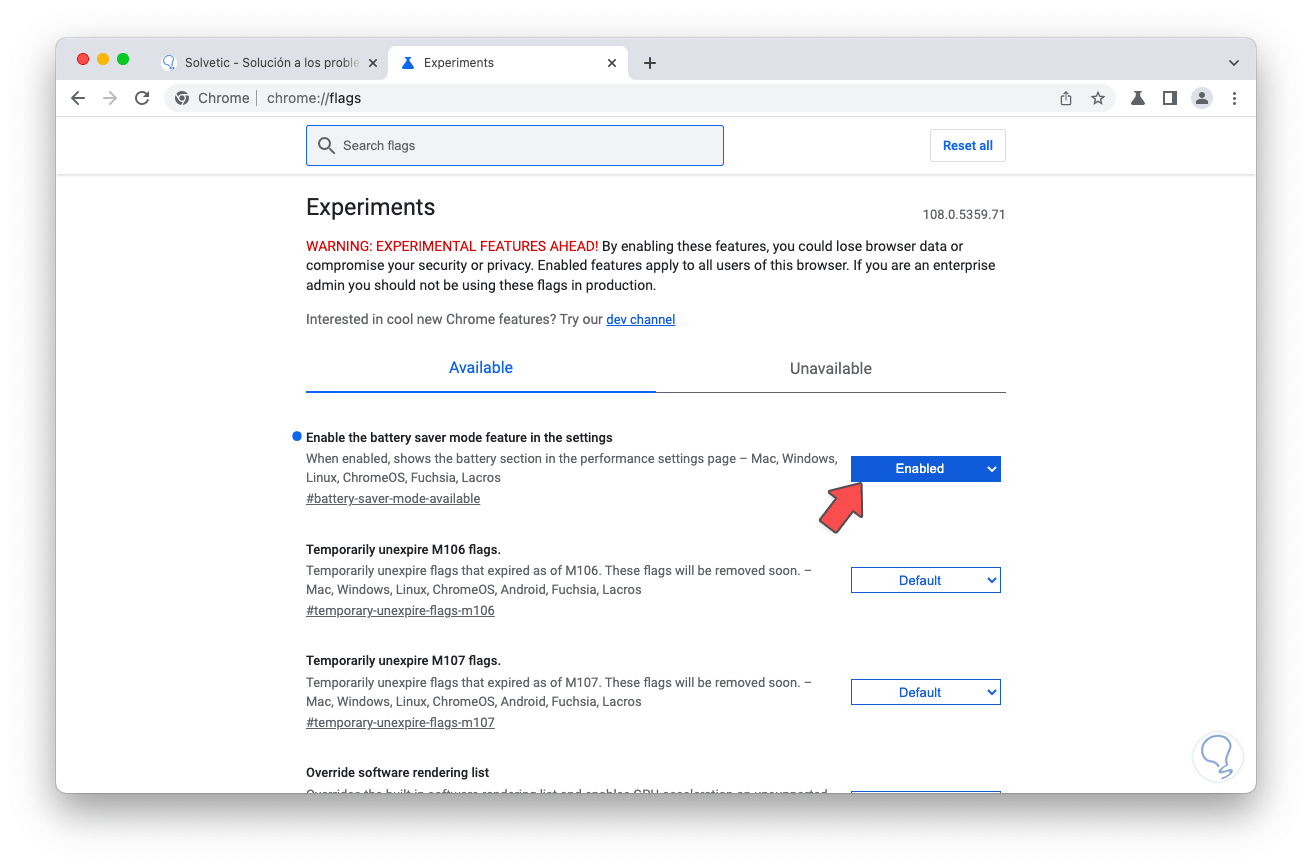Expand the tab search chevron
1312x867 pixels.
(1234, 63)
